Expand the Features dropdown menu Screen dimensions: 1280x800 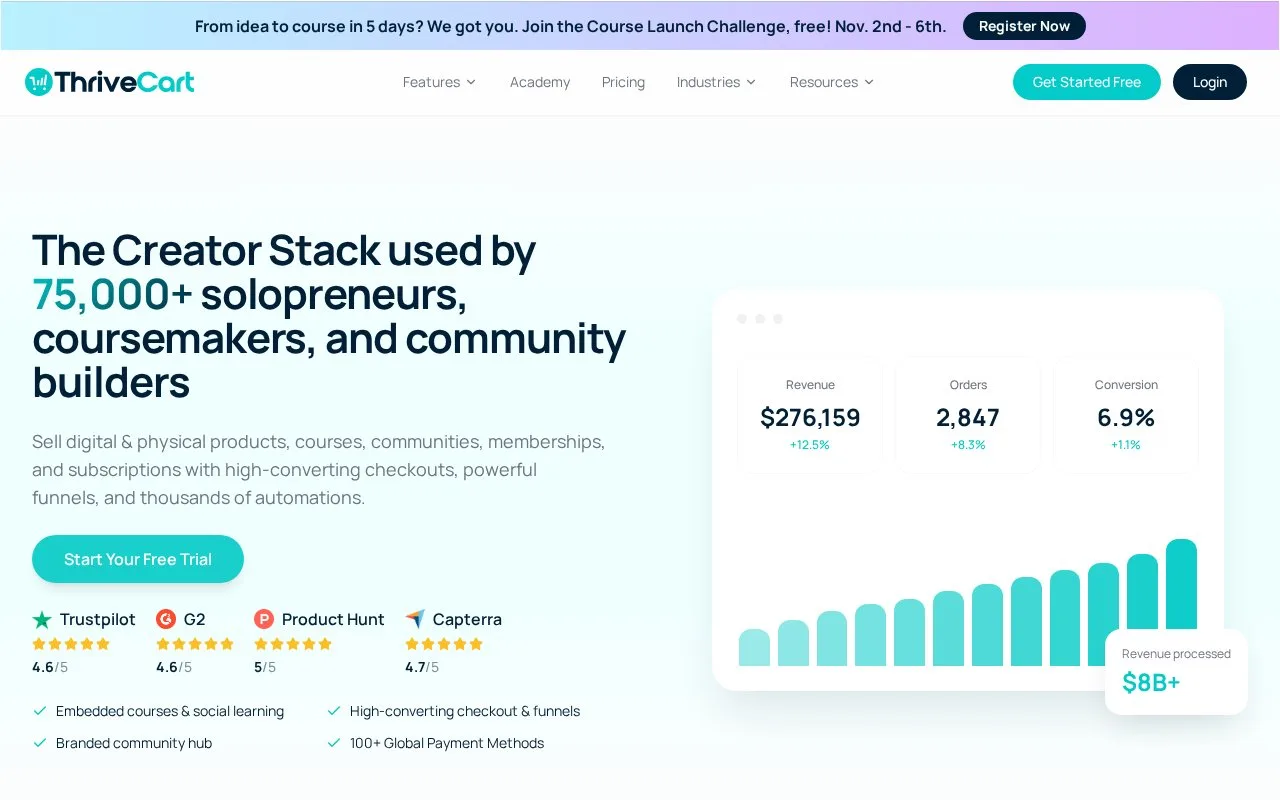[439, 82]
